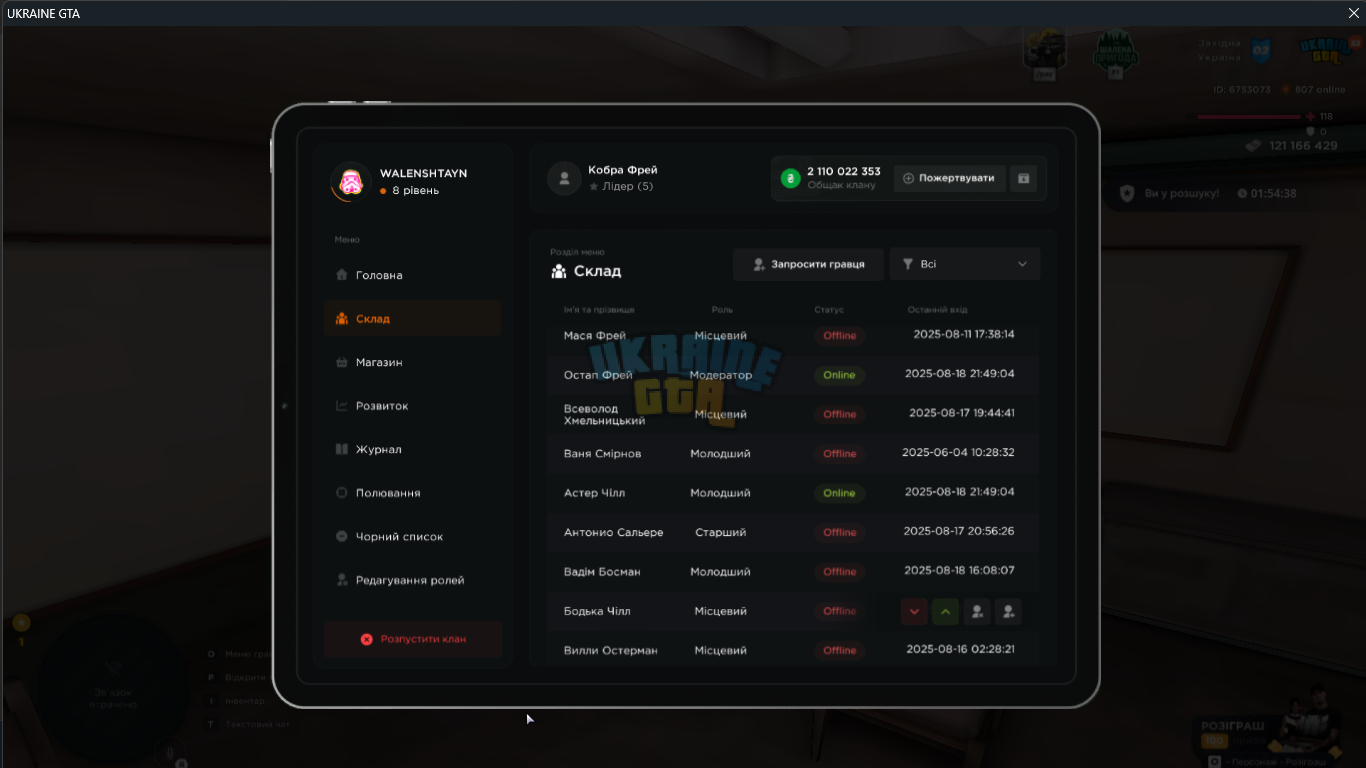This screenshot has height=768, width=1366.
Task: Select member Антонио Сальере
Action: tap(613, 532)
